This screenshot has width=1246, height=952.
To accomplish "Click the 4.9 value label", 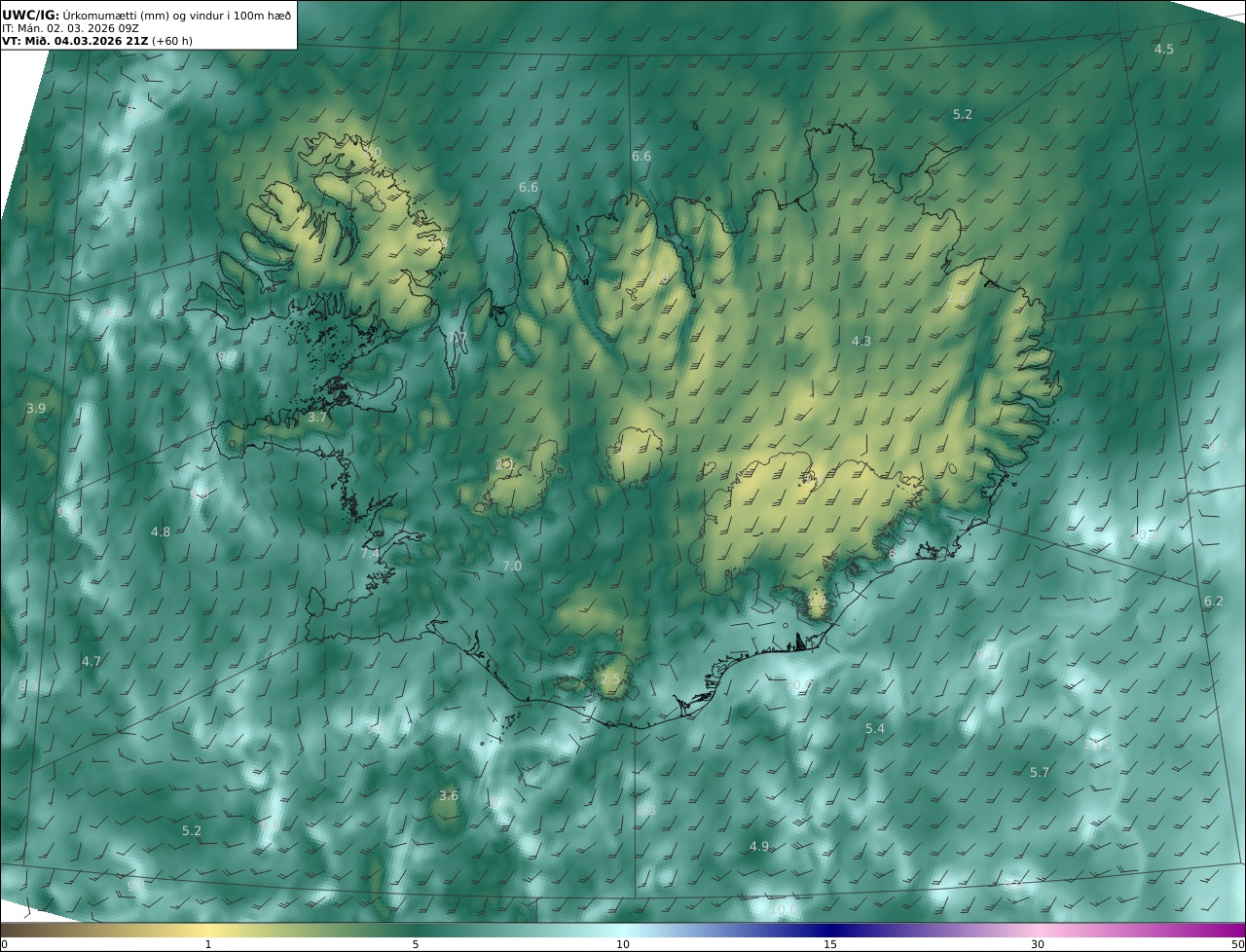I will [x=759, y=846].
